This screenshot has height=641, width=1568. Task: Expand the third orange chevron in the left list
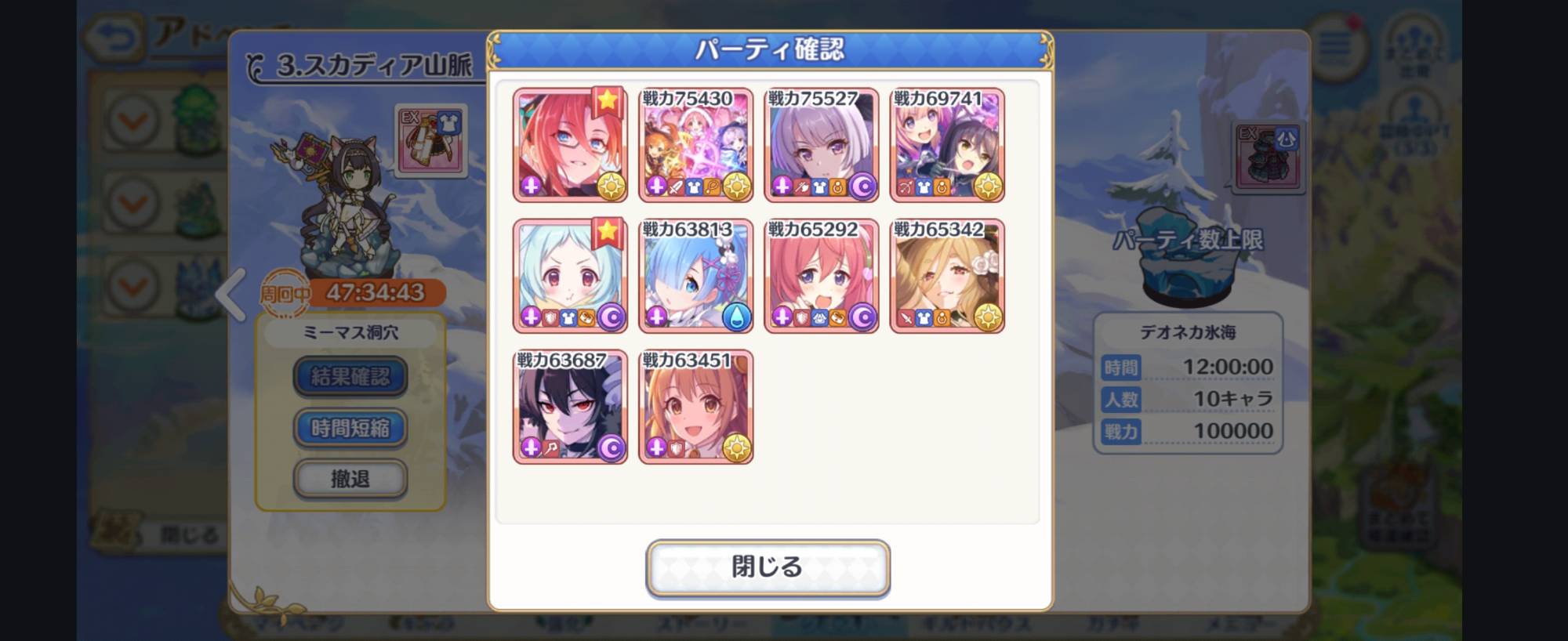(x=133, y=285)
